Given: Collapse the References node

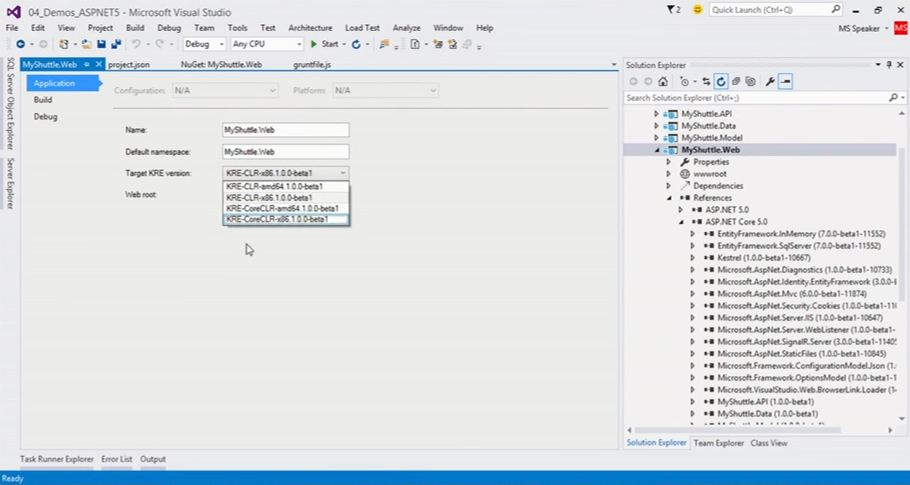Looking at the screenshot, I should 669,198.
